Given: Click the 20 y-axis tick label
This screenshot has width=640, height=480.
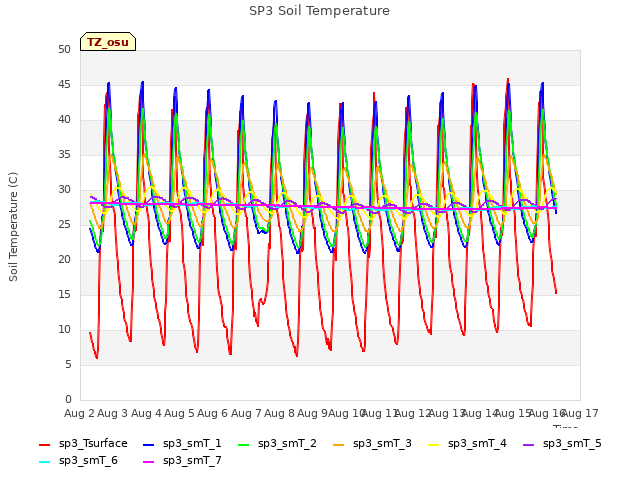Looking at the screenshot, I should 64,260.
